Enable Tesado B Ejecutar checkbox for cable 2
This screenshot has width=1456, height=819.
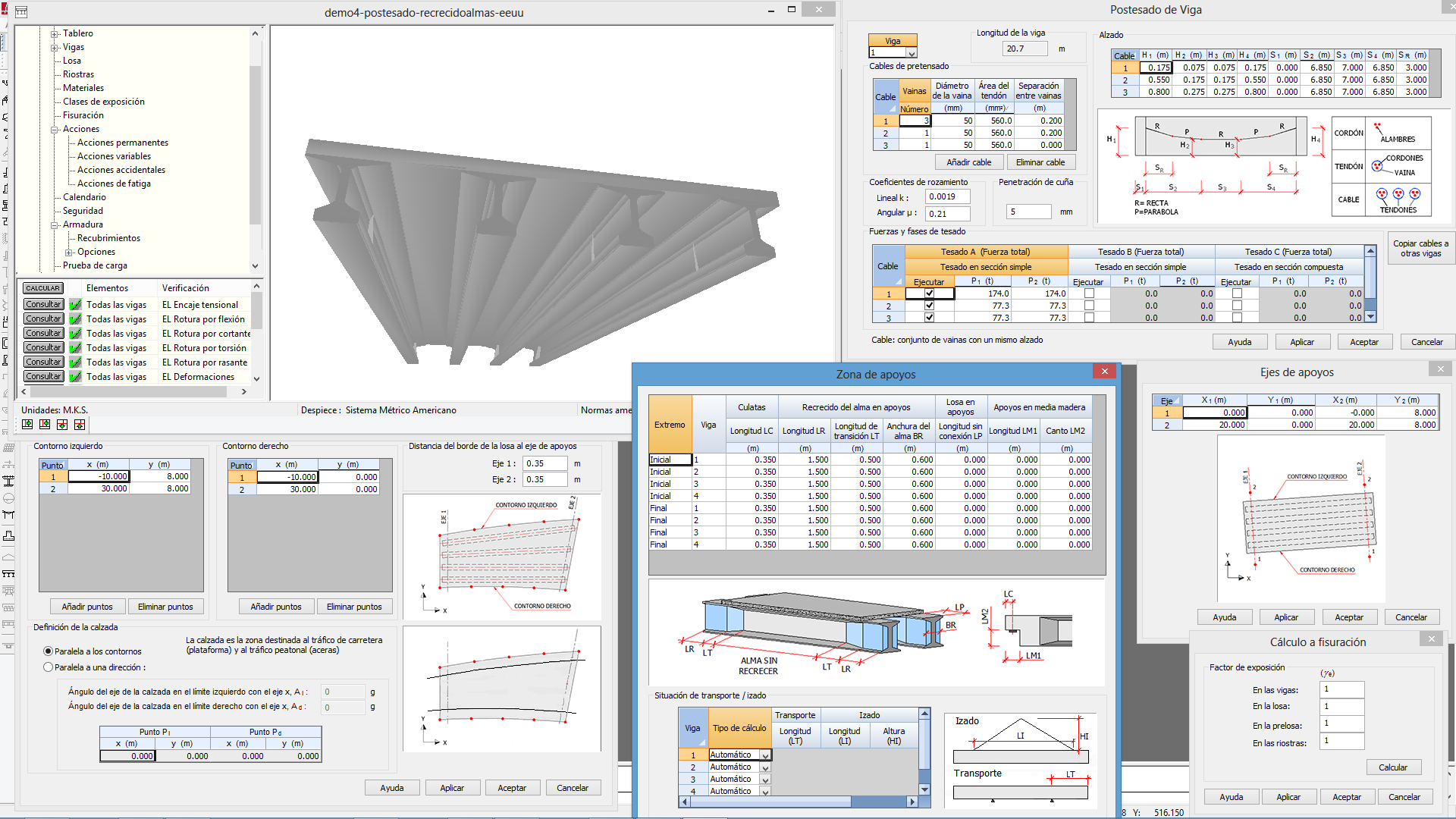(1089, 306)
